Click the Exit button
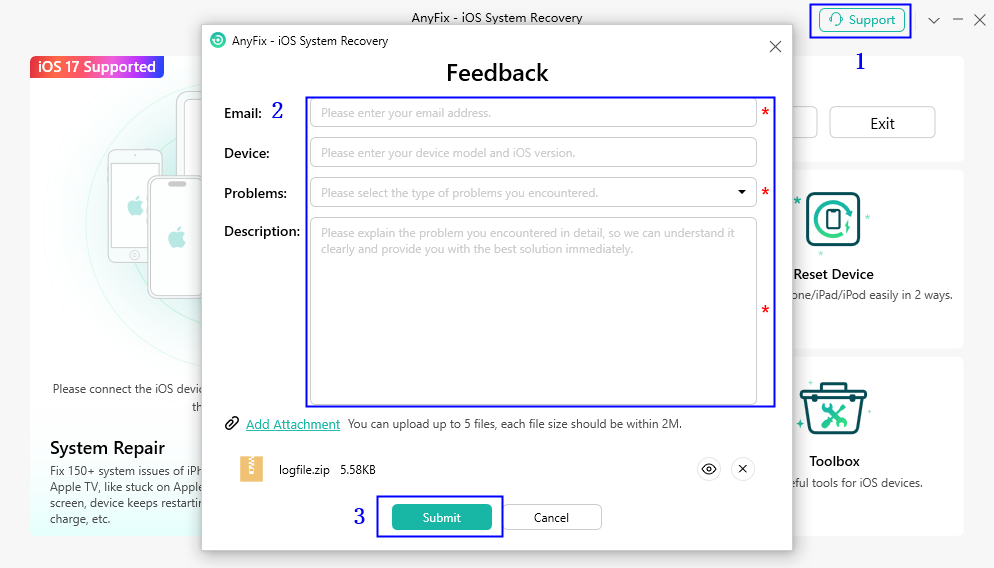 click(882, 122)
